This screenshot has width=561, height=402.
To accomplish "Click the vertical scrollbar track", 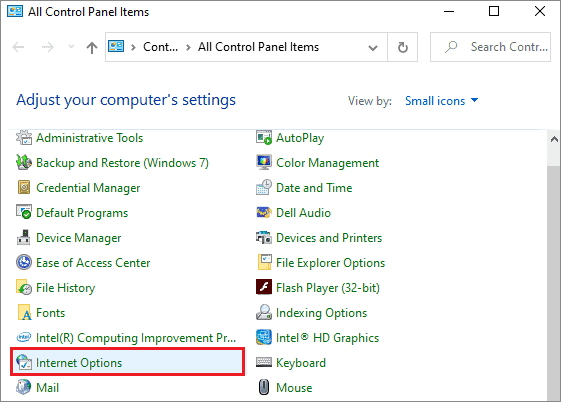I will pyautogui.click(x=554, y=283).
